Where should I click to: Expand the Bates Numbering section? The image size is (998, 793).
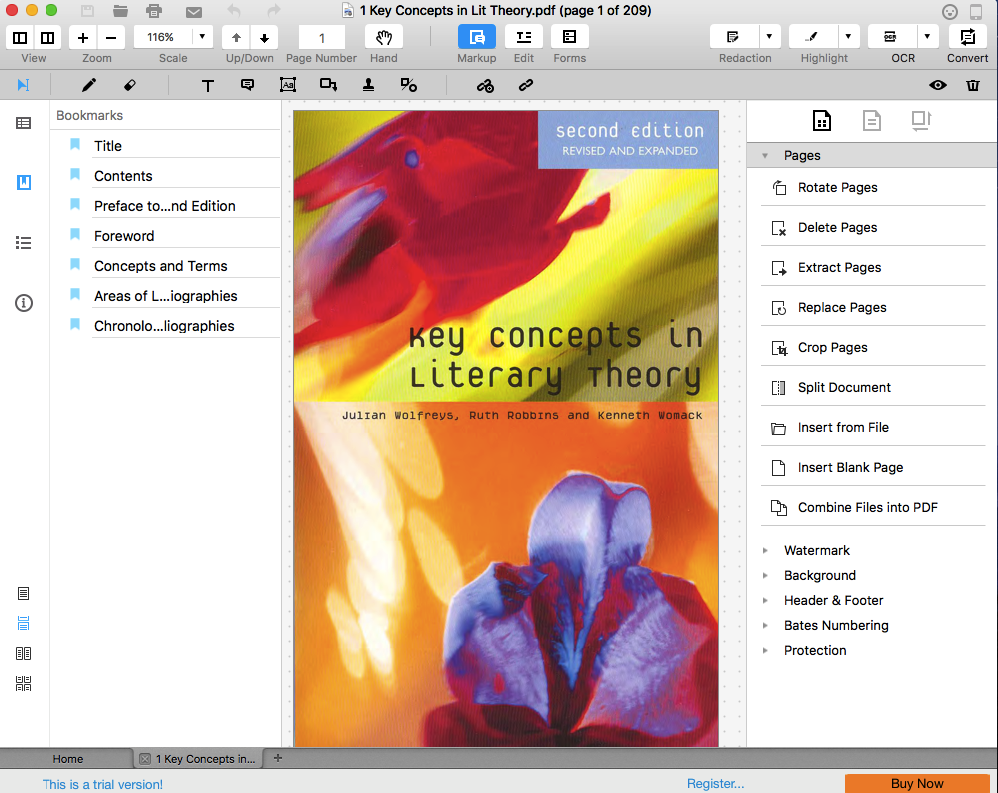835,625
